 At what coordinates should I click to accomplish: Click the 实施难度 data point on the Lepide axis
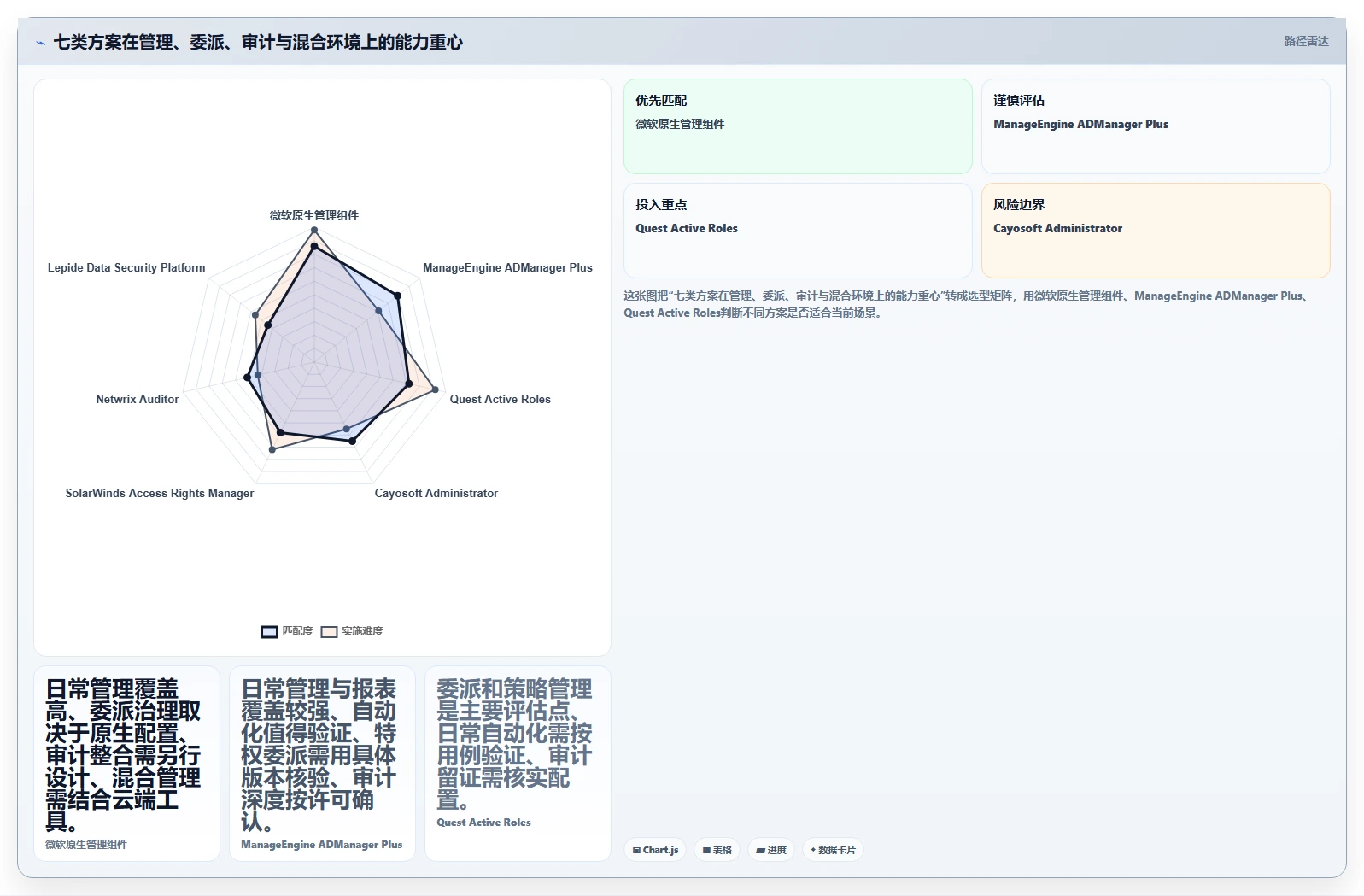[255, 315]
